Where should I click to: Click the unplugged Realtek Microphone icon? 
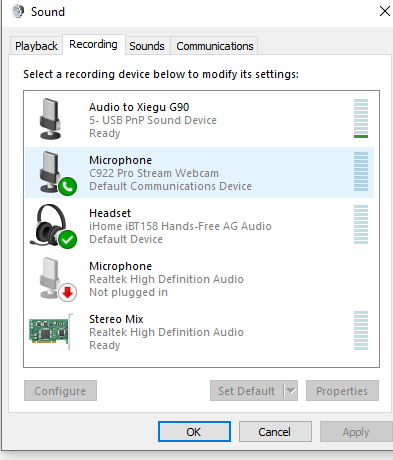click(50, 278)
